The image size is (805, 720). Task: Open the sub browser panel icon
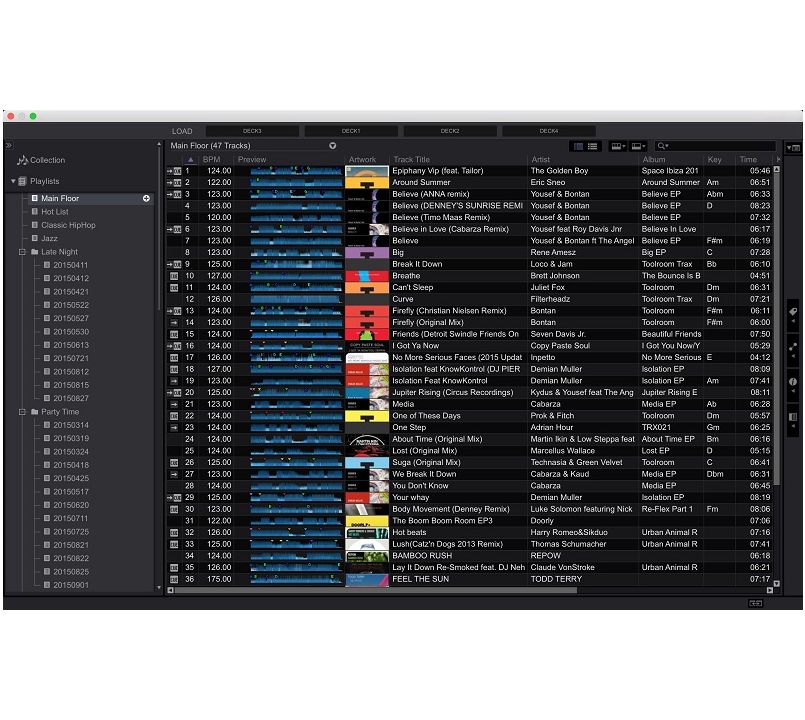pyautogui.click(x=793, y=416)
